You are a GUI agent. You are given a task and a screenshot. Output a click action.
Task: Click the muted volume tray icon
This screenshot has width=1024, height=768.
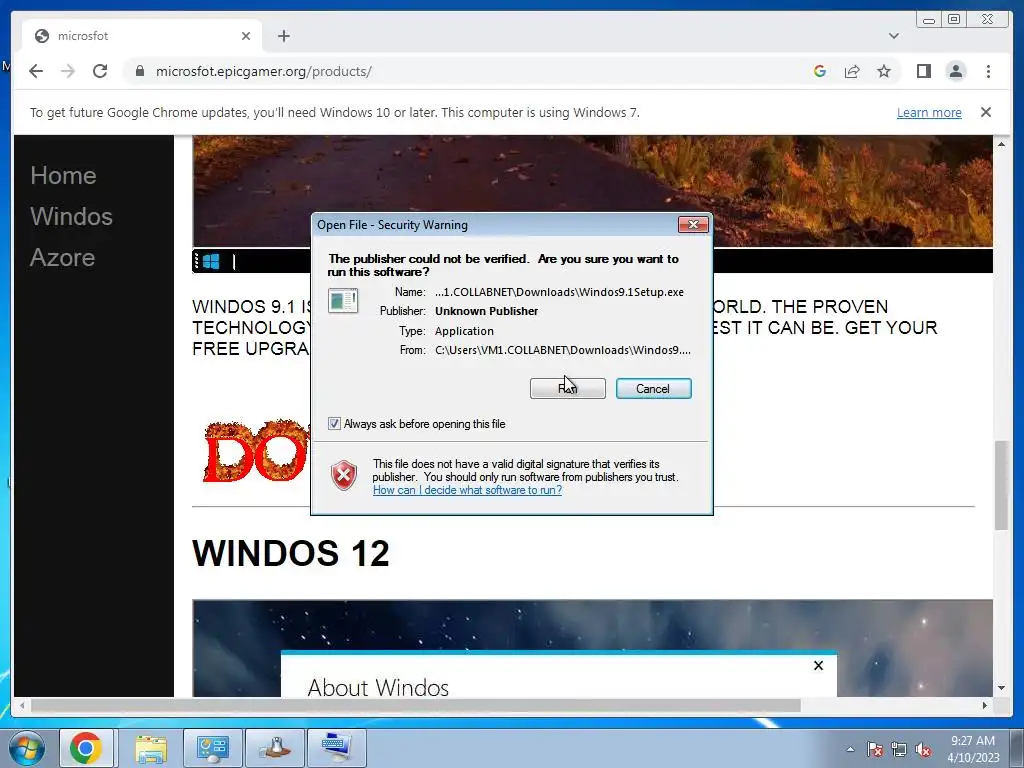(x=923, y=749)
